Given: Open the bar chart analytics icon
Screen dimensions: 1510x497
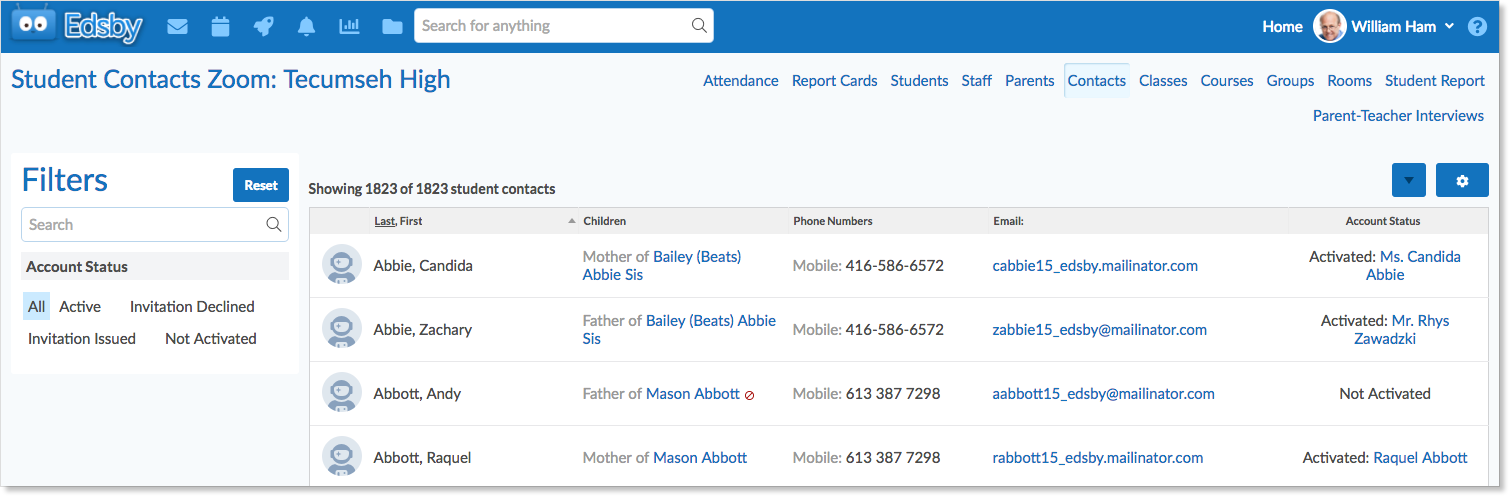Looking at the screenshot, I should (x=349, y=27).
